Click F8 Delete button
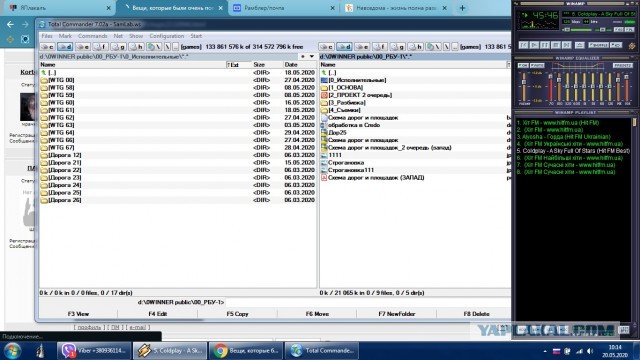The height and width of the screenshot is (360, 640). click(x=476, y=314)
